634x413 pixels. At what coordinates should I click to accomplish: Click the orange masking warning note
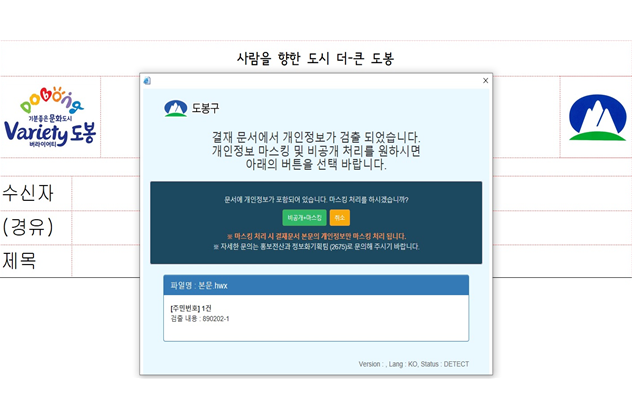click(316, 236)
